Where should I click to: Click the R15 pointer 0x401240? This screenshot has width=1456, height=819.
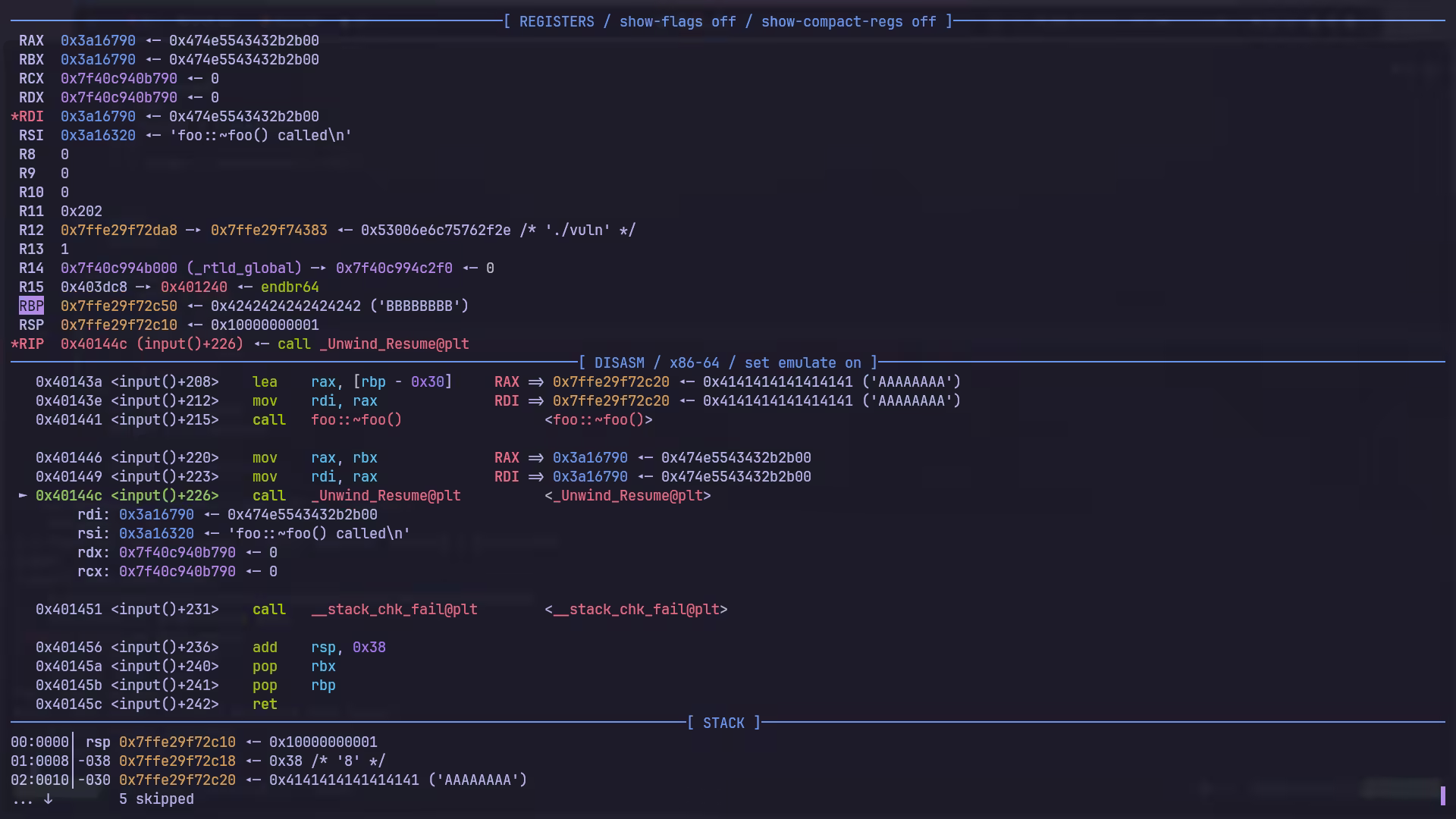tap(193, 287)
